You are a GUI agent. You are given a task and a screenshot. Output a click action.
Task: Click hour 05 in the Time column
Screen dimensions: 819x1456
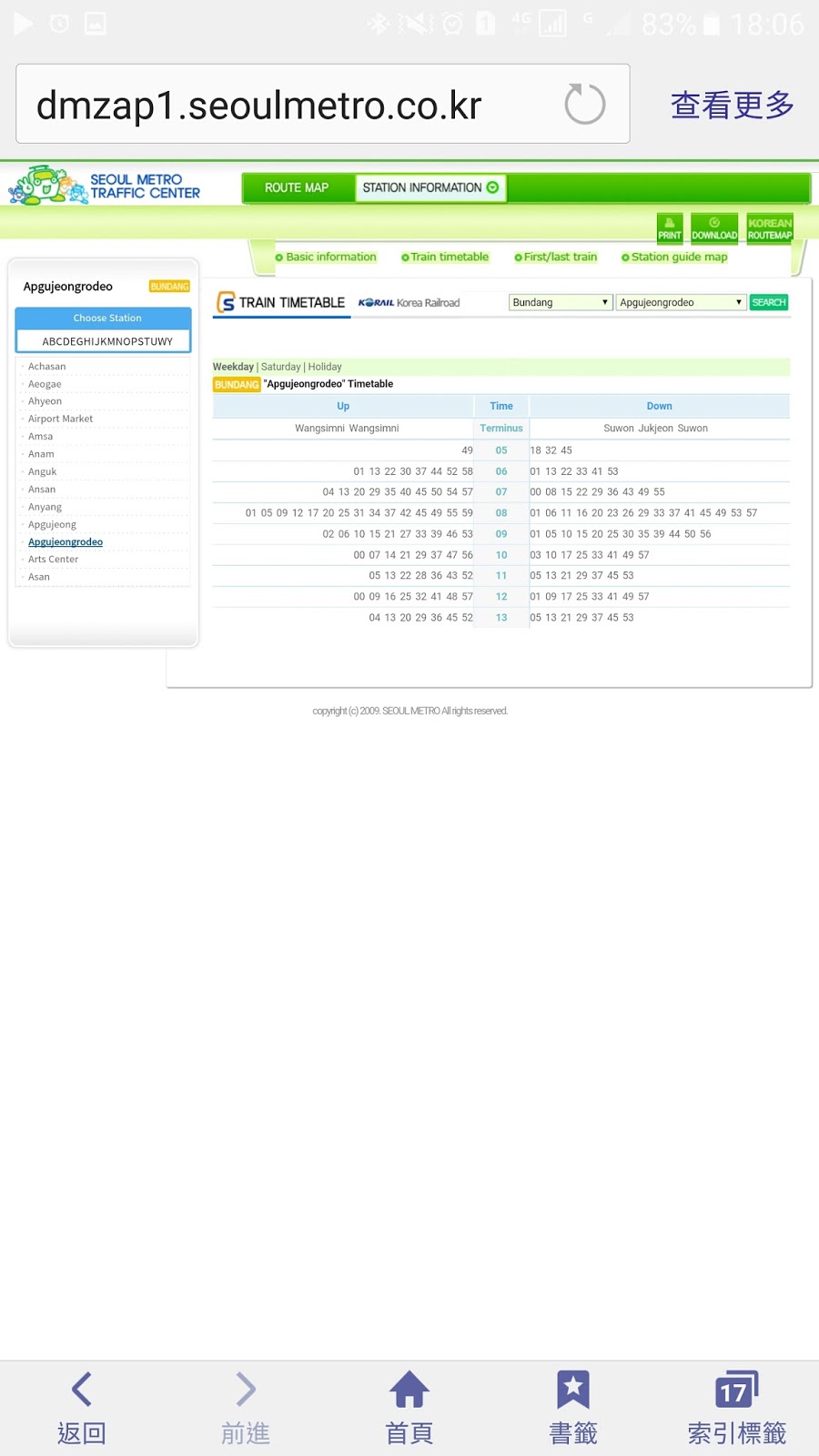(x=501, y=450)
